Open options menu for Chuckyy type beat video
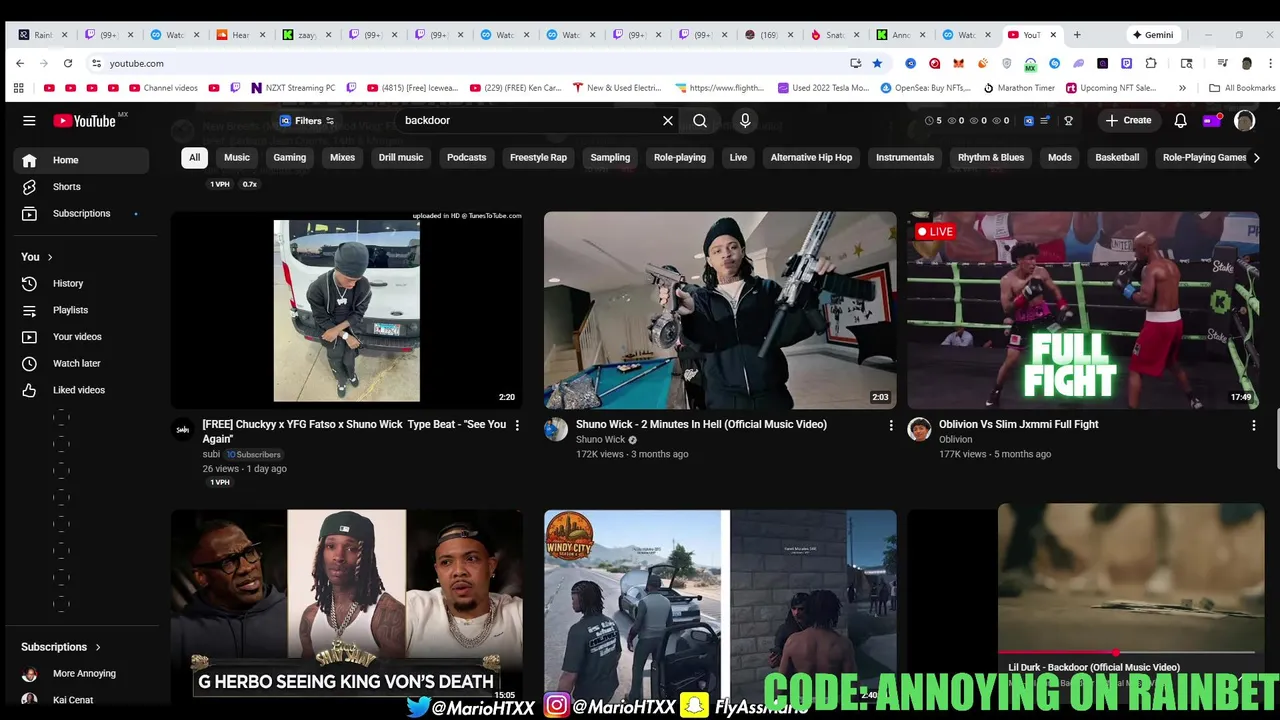Viewport: 1280px width, 720px height. pyautogui.click(x=517, y=425)
